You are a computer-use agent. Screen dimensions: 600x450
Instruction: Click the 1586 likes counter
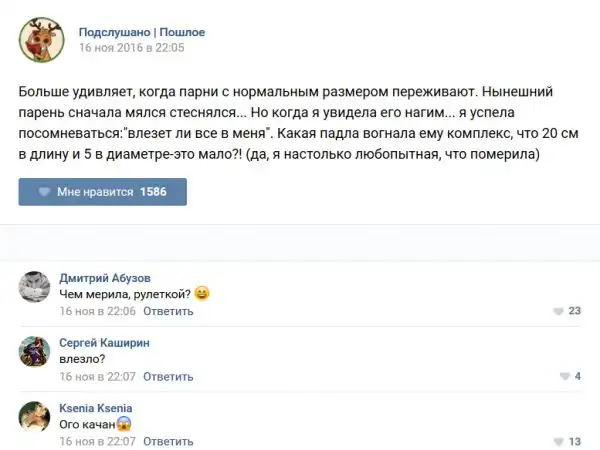pos(153,192)
